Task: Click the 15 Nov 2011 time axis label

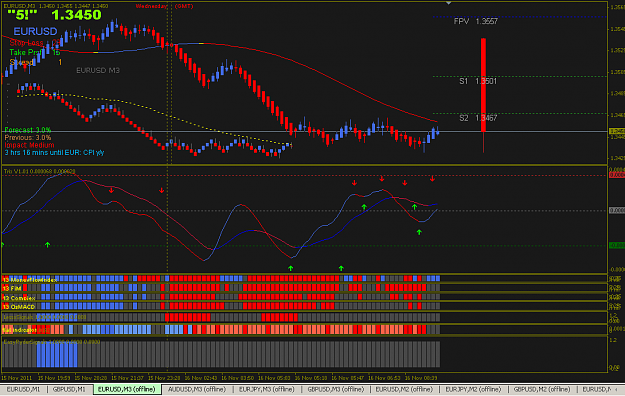Action: 17,378
